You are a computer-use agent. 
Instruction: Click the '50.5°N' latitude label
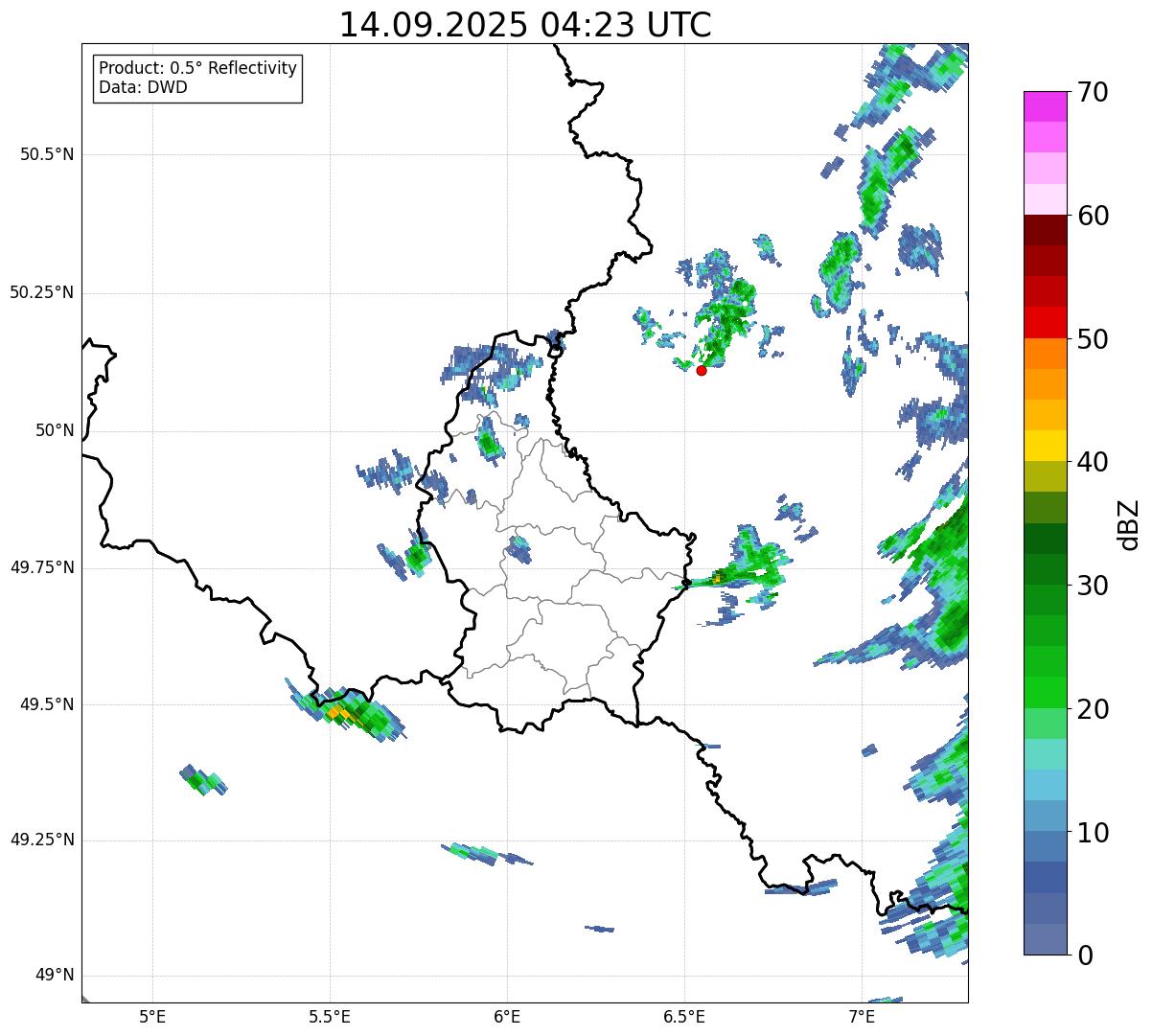point(47,155)
